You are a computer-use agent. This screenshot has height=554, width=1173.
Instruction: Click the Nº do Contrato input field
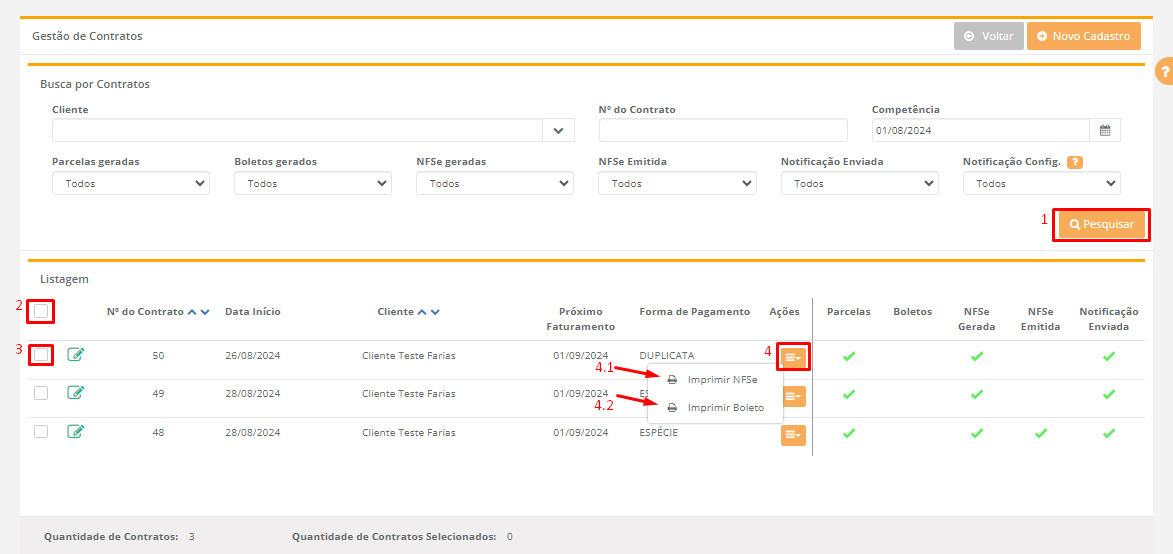click(x=723, y=130)
